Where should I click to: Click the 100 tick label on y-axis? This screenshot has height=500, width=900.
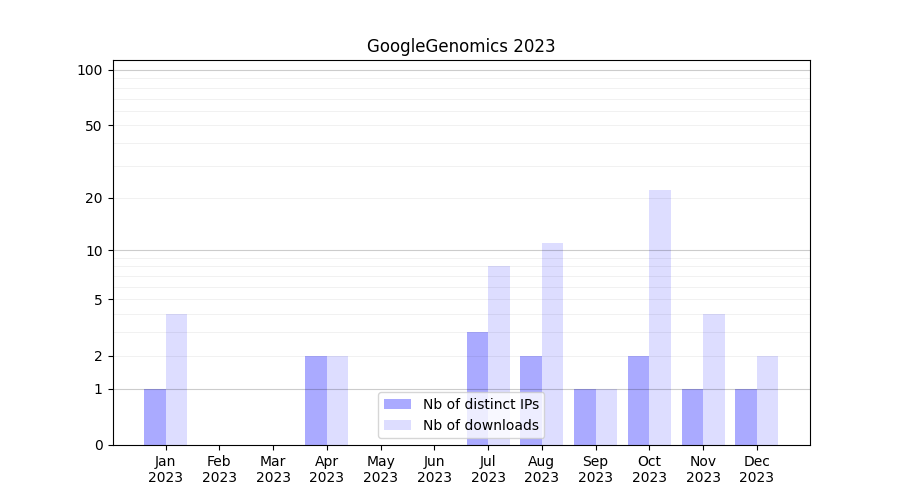(90, 70)
